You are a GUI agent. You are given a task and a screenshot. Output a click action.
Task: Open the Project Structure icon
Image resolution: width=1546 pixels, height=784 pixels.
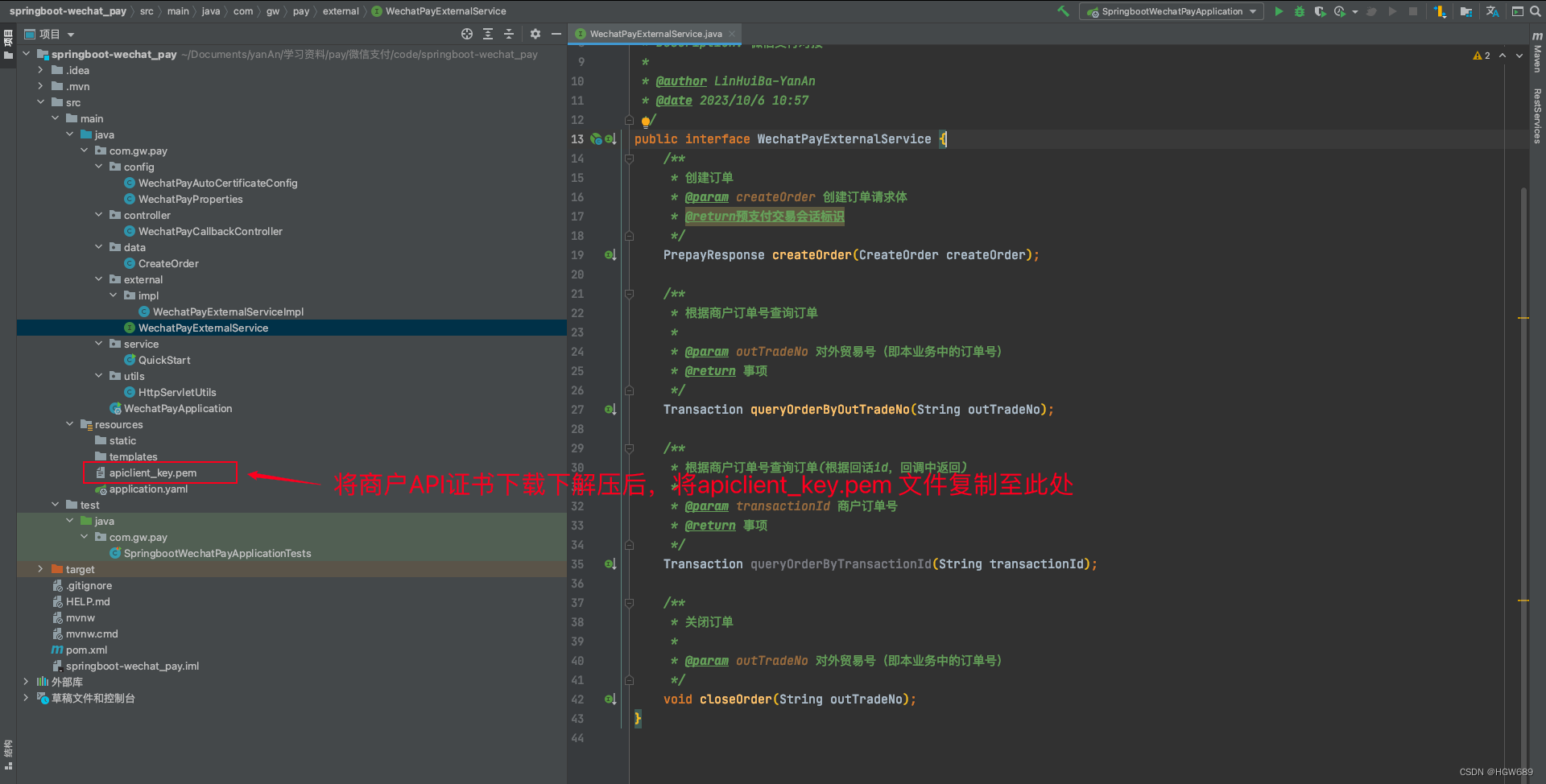tap(1466, 11)
